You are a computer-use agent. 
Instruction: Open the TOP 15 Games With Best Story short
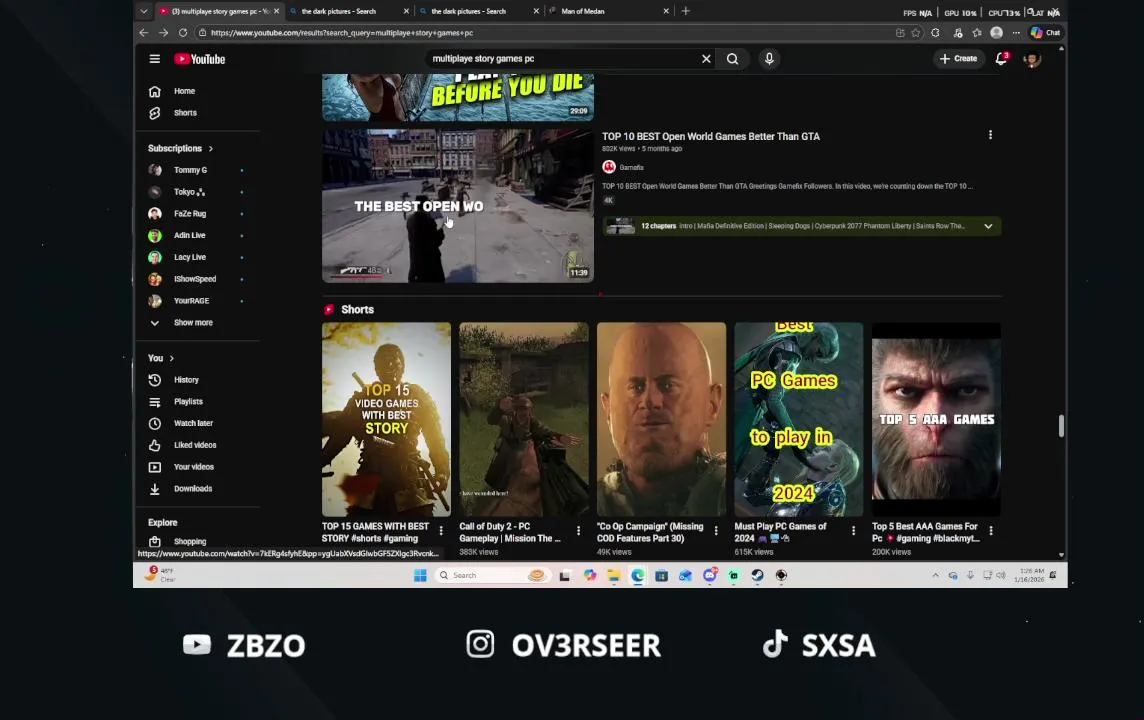[386, 419]
